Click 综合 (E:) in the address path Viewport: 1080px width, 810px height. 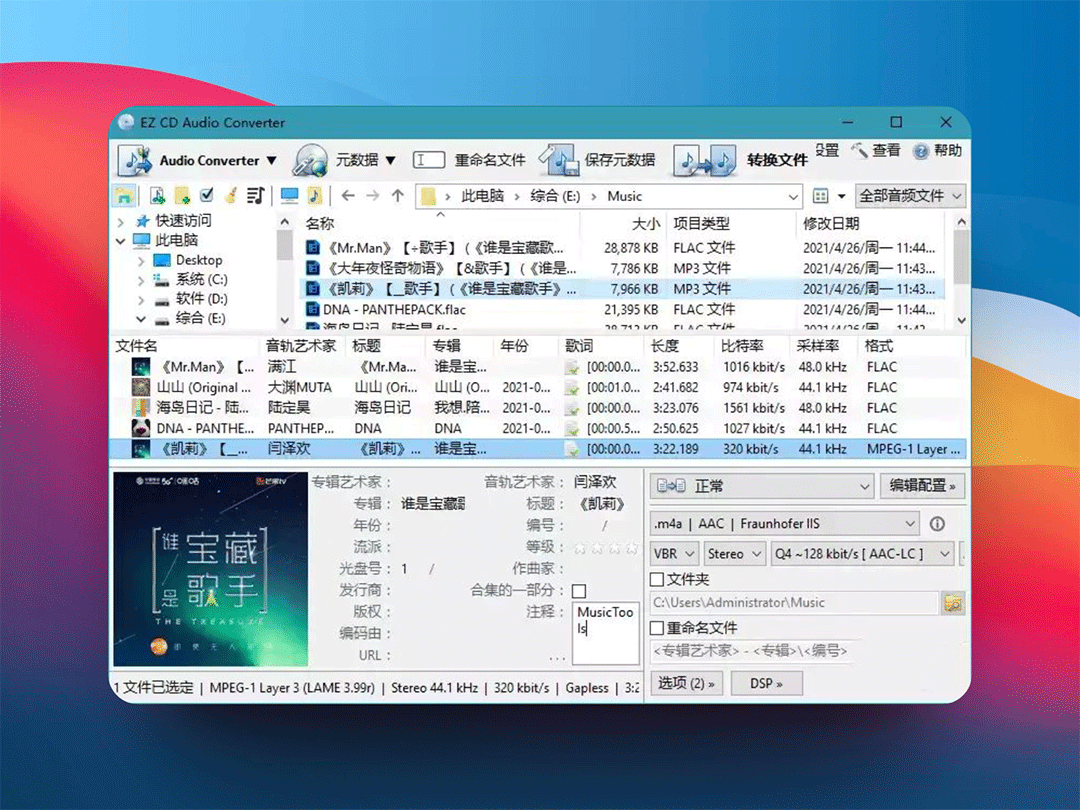pos(555,196)
